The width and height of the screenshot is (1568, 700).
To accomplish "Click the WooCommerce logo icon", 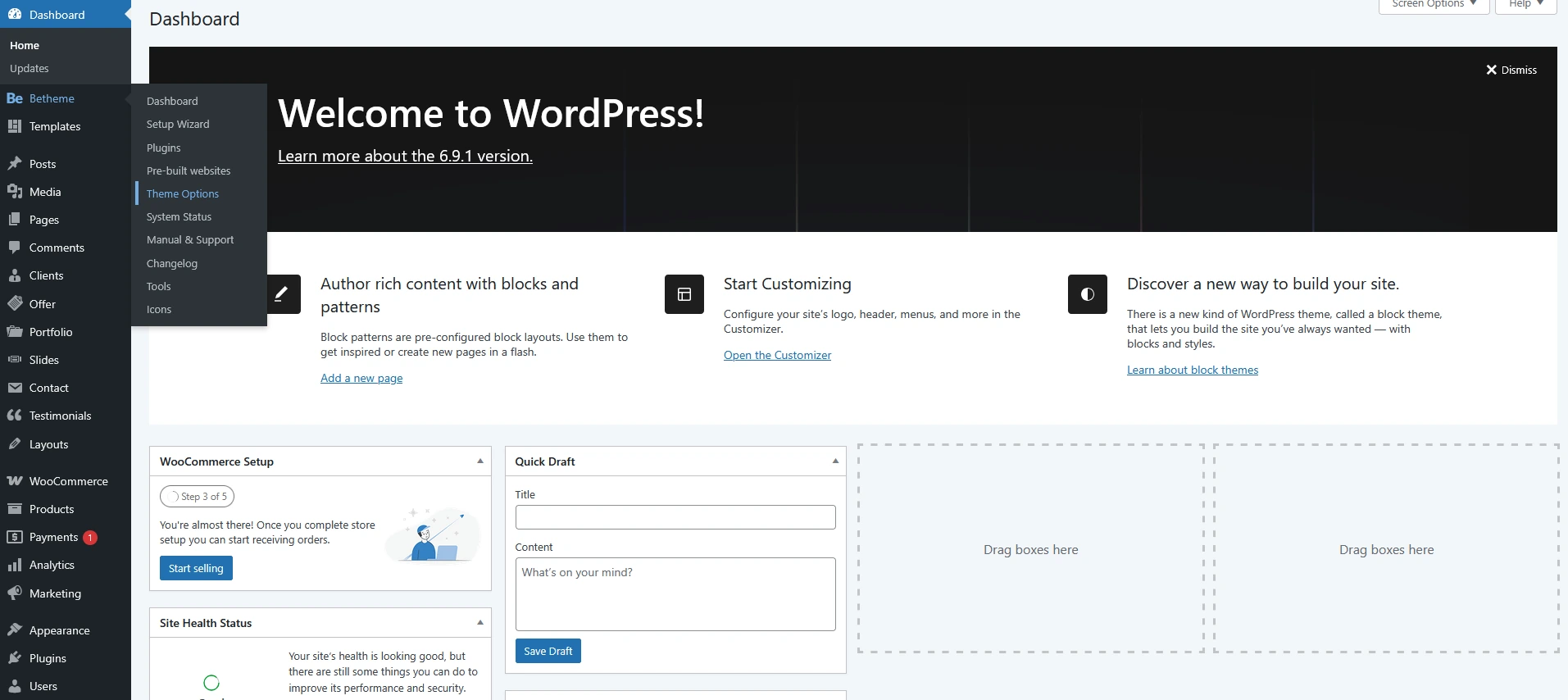I will coord(15,481).
